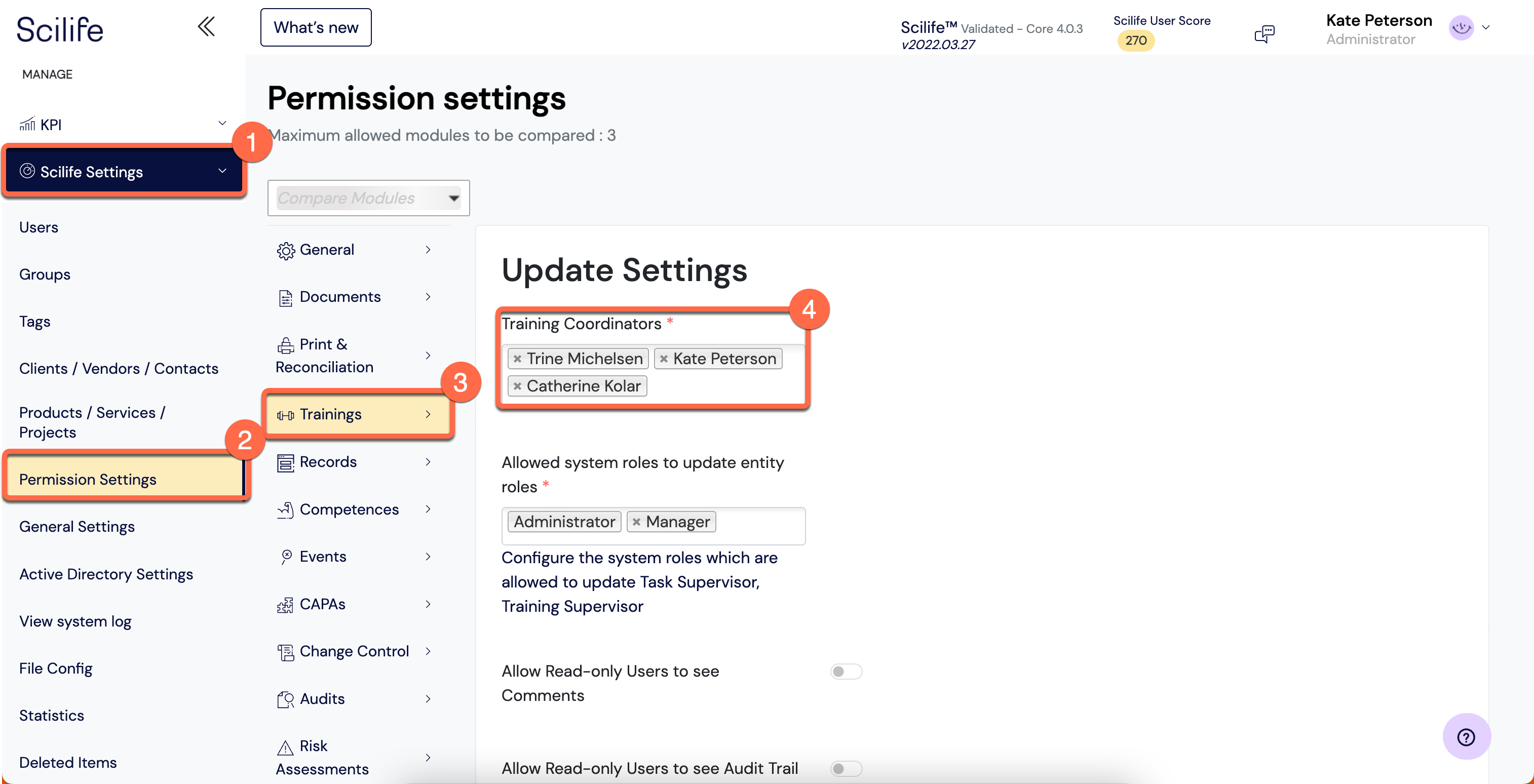Collapse the sidebar with double-chevron icon

click(206, 27)
